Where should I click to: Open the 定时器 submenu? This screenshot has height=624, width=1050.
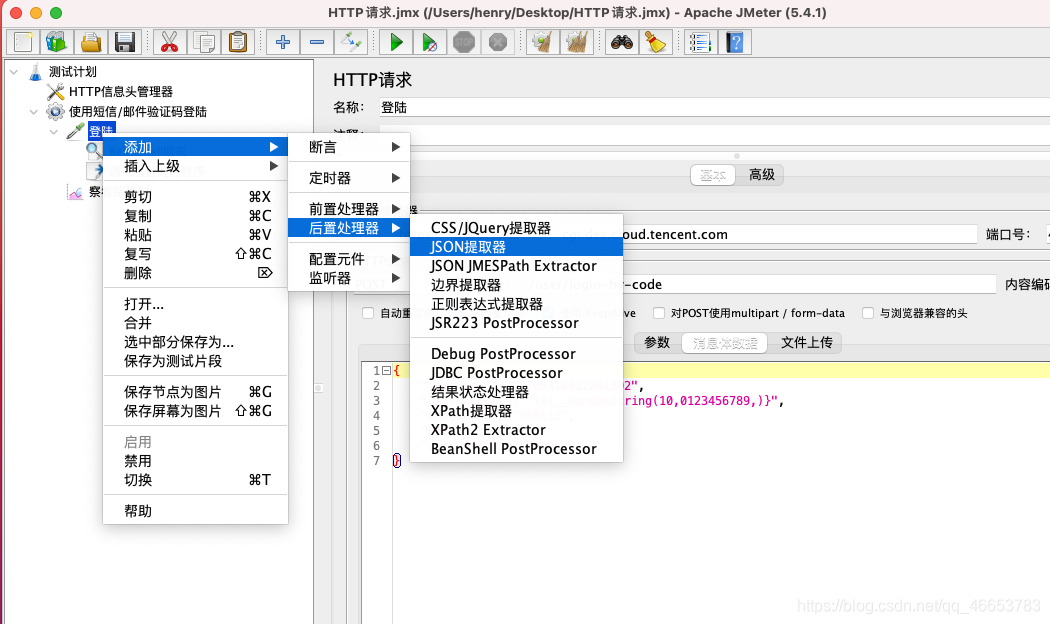[x=349, y=178]
